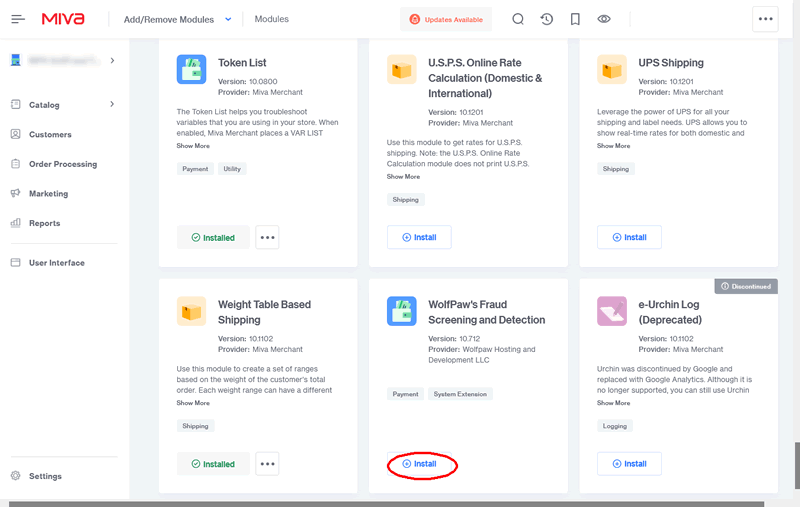Install the UPS Shipping module

[629, 237]
